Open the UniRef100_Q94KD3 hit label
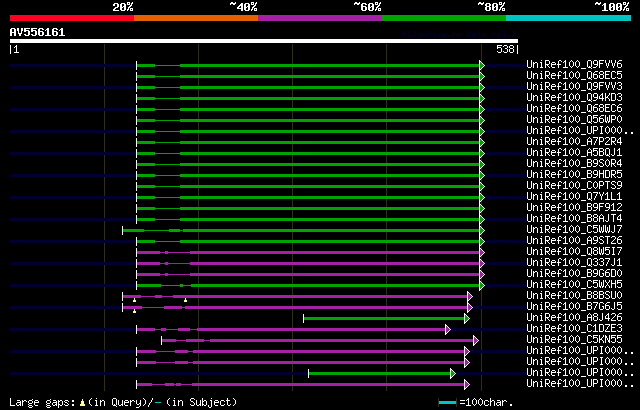The width and height of the screenshot is (640, 410). pos(574,98)
